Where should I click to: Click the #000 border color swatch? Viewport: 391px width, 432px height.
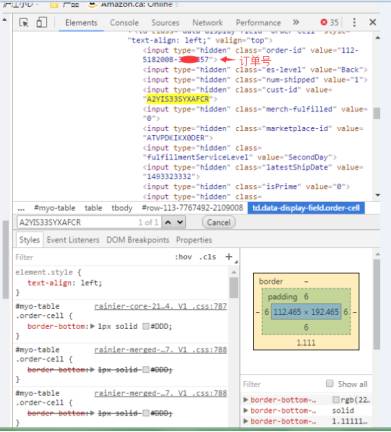145,326
